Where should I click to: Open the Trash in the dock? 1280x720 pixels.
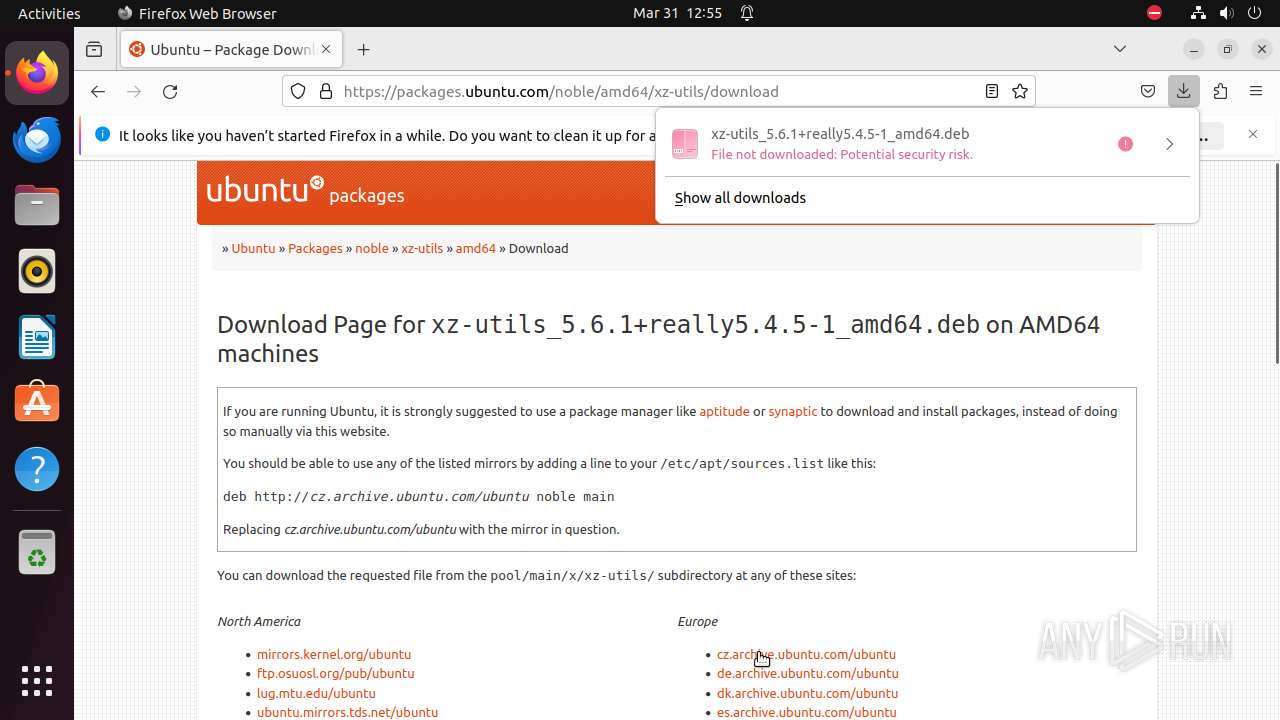coord(37,553)
